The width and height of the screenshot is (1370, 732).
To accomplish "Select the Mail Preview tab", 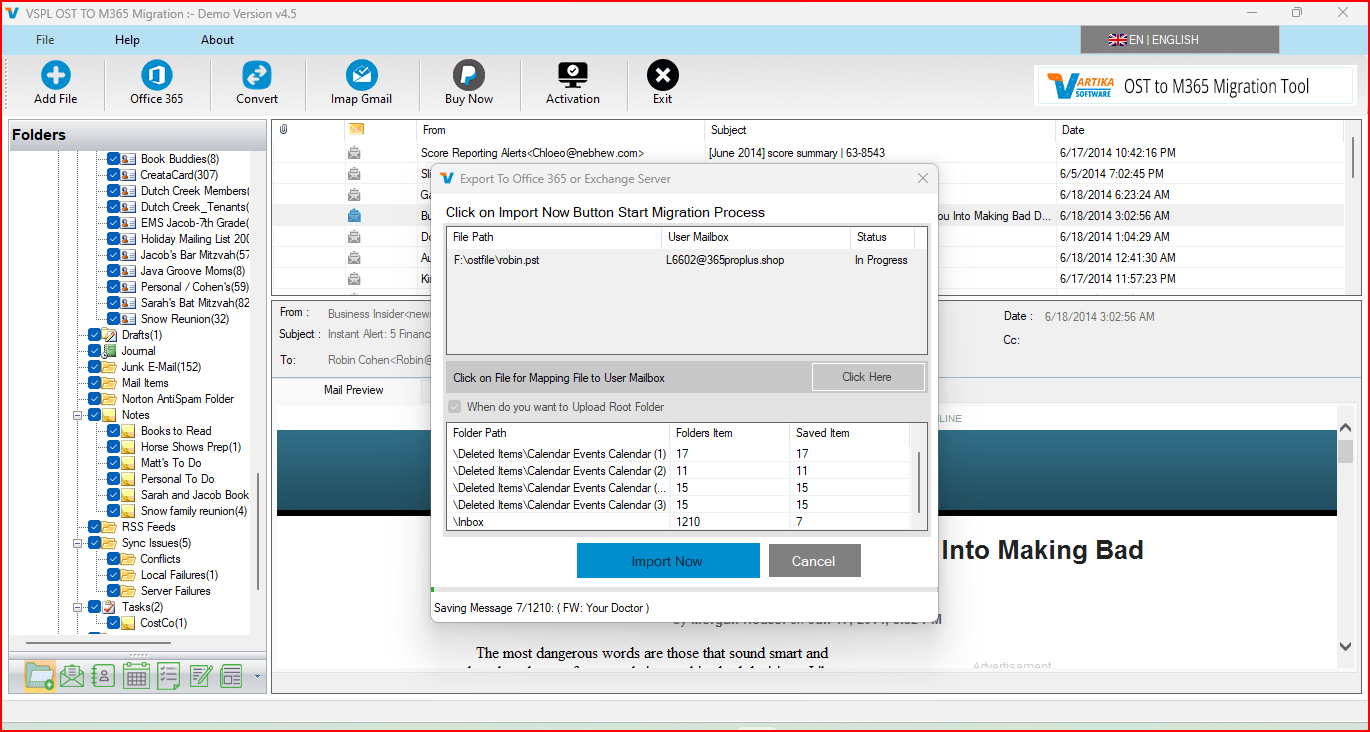I will coord(353,390).
